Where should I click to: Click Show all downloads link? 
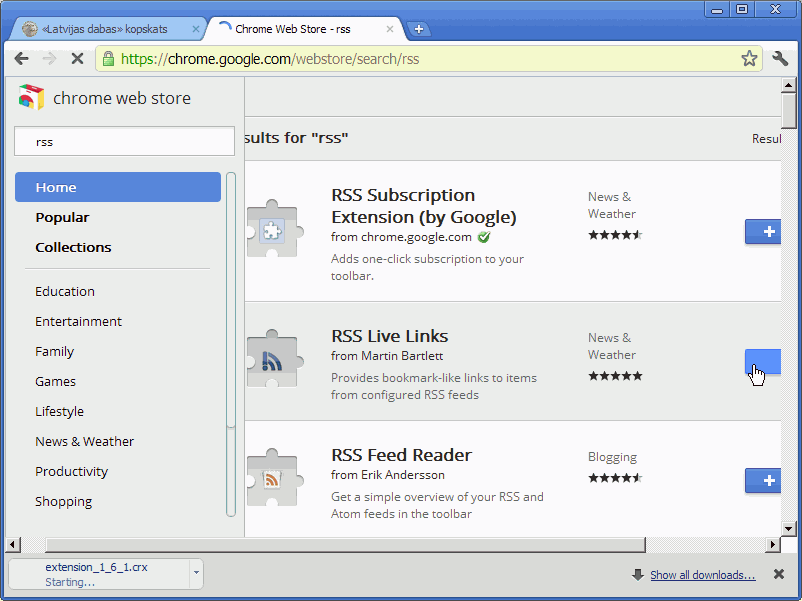tap(703, 575)
